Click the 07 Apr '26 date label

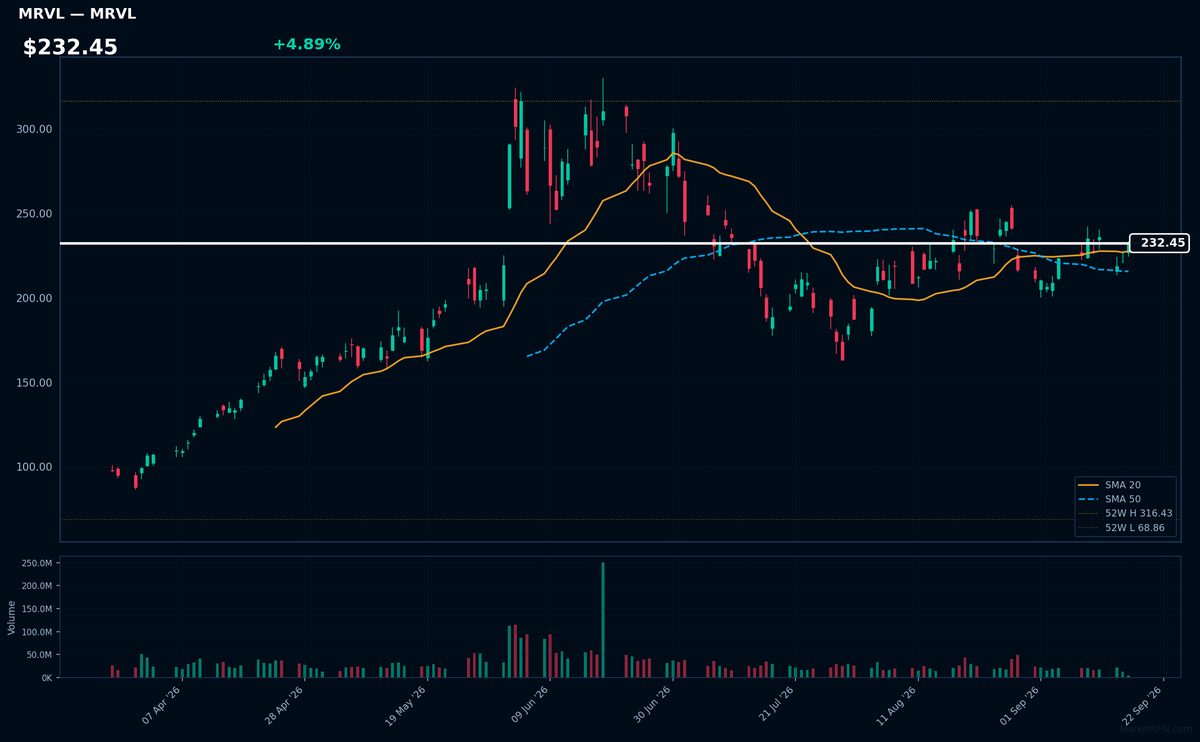pos(162,704)
